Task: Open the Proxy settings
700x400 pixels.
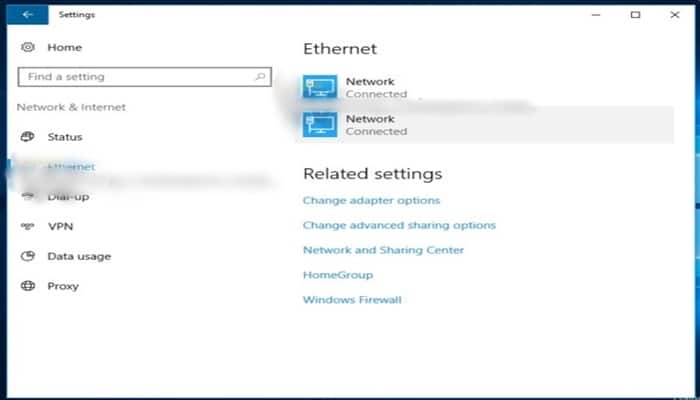Action: tap(63, 286)
